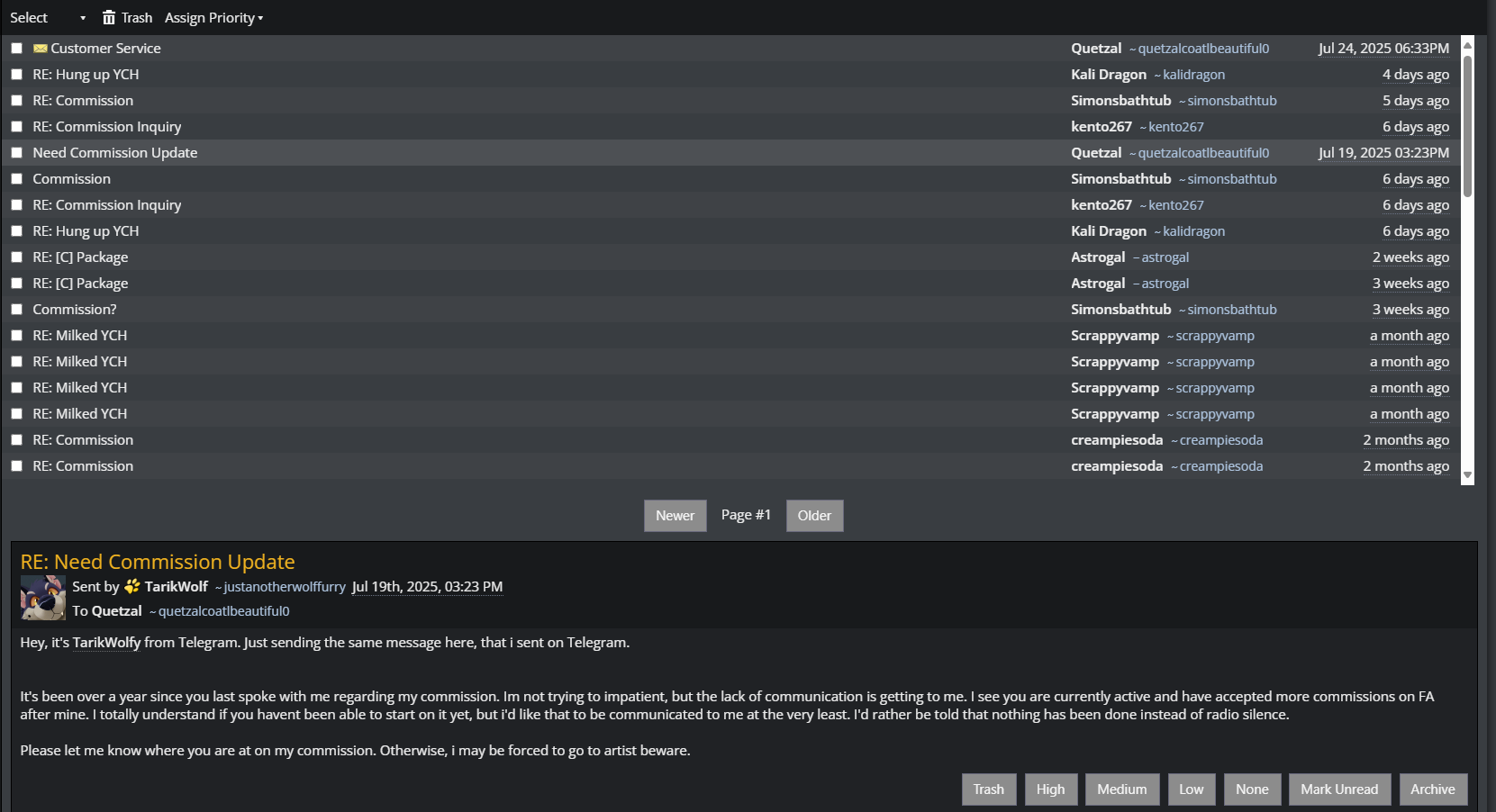Click the paw badge icon beside TarikWolf
Viewport: 1496px width, 812px height.
[x=132, y=586]
